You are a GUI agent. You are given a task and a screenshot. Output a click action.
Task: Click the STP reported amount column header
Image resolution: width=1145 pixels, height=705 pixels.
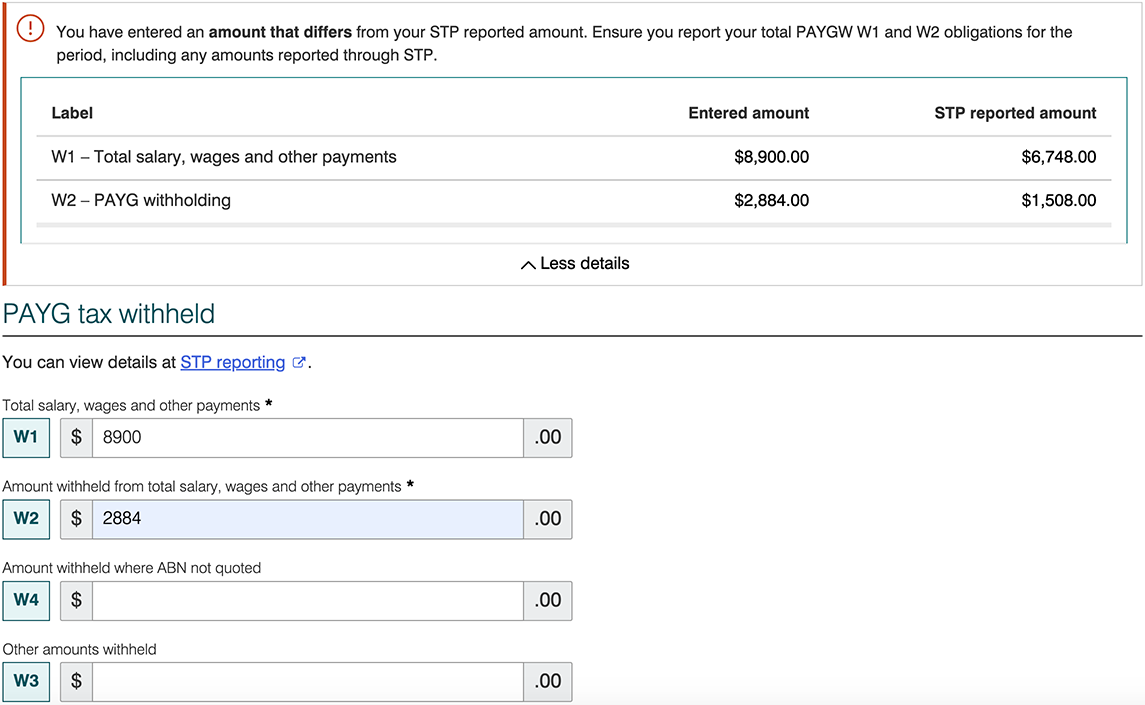tap(1014, 114)
